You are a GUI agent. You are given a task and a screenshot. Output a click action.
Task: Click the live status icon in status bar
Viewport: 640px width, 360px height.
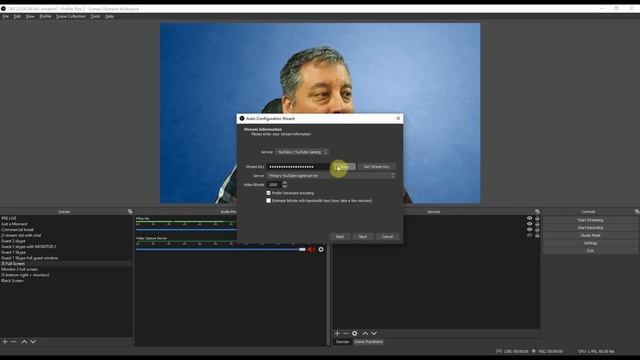[x=499, y=351]
